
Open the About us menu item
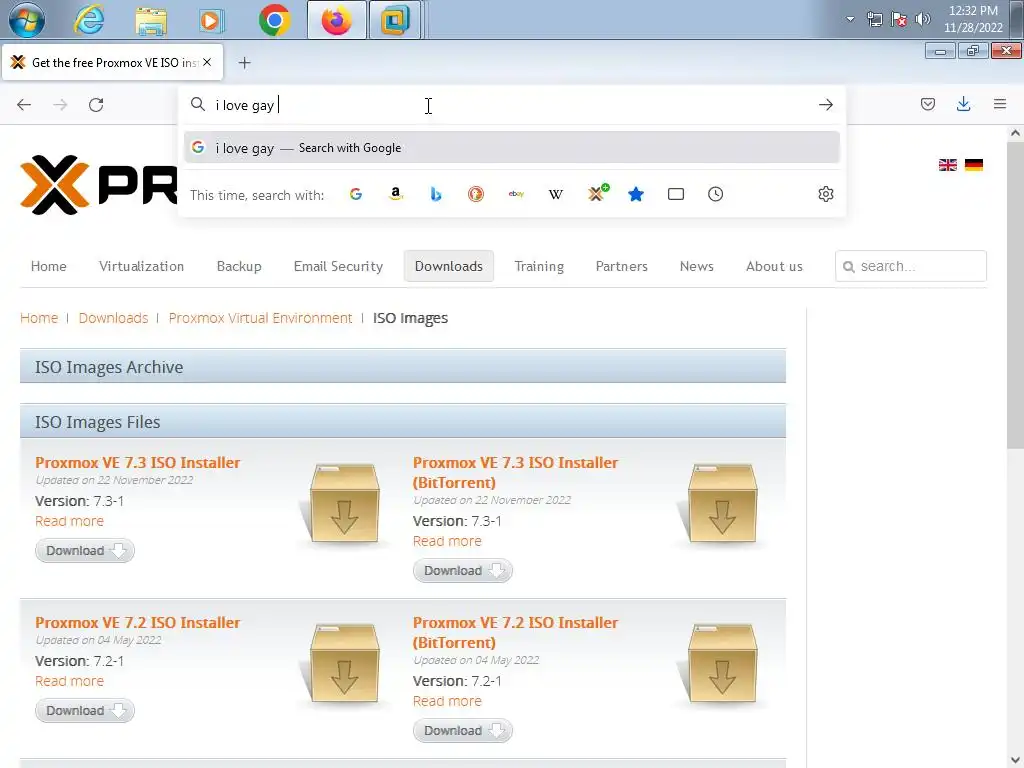tap(775, 266)
